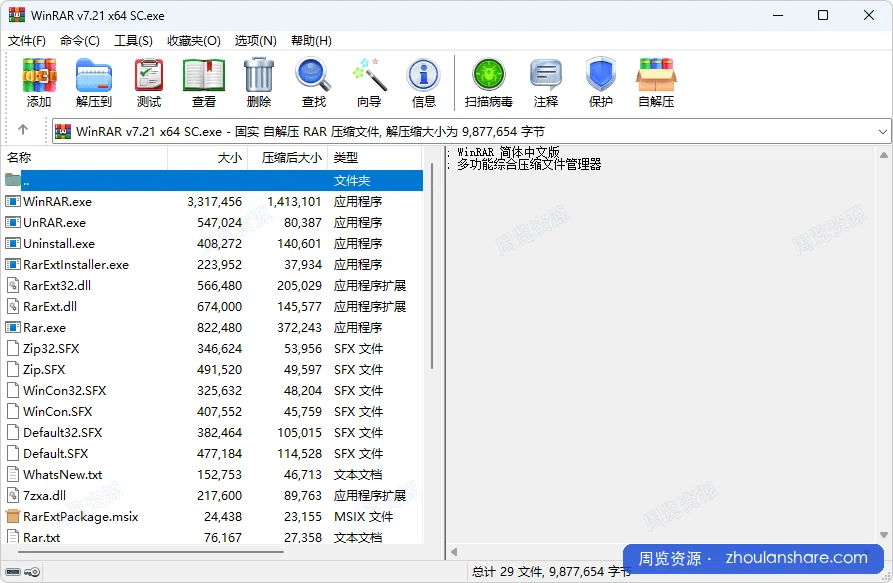Open the 选项(N) menu
This screenshot has width=893, height=583.
(256, 40)
